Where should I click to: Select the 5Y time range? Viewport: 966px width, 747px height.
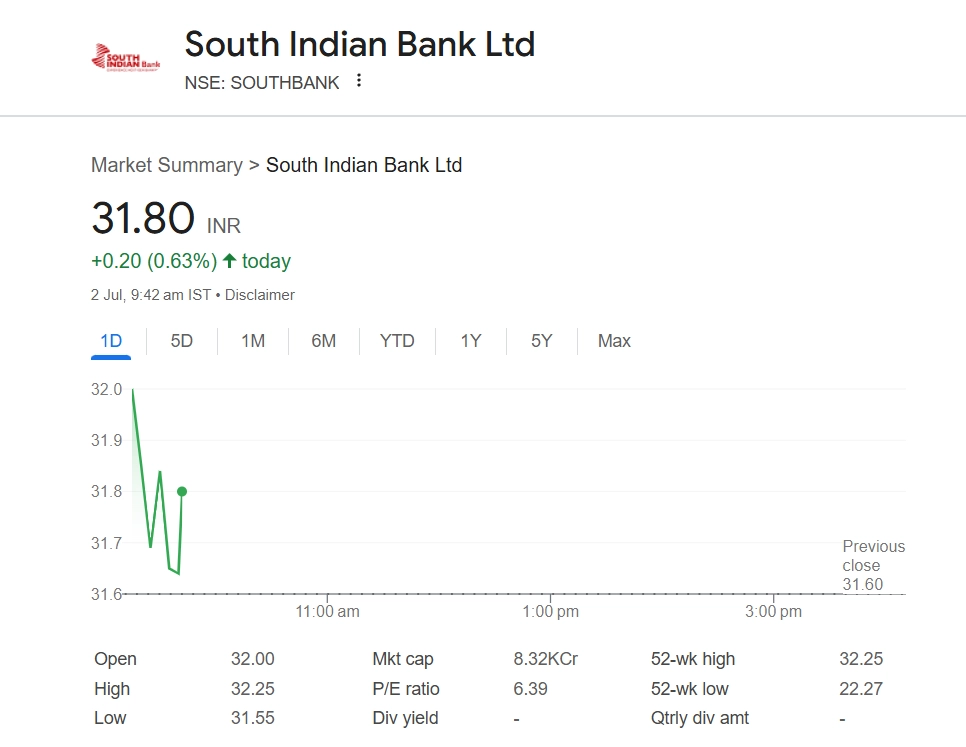pyautogui.click(x=541, y=341)
